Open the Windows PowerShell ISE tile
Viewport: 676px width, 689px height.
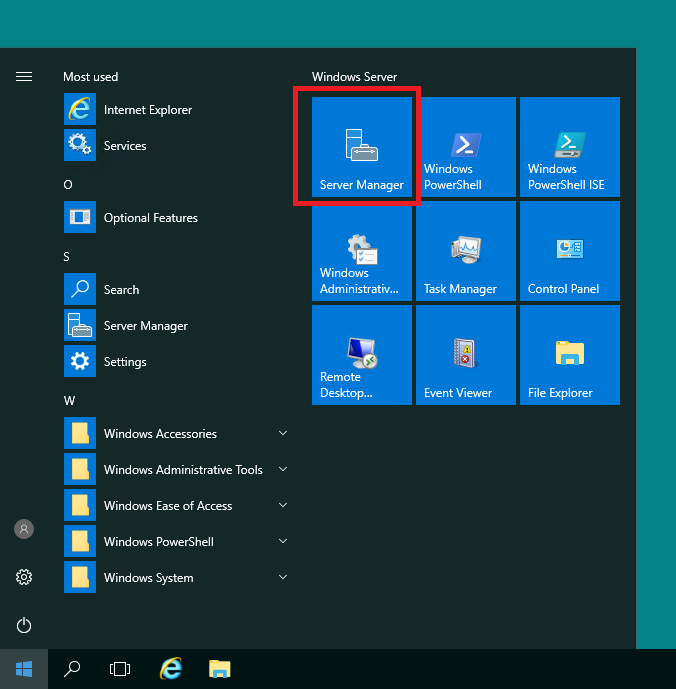tap(570, 147)
